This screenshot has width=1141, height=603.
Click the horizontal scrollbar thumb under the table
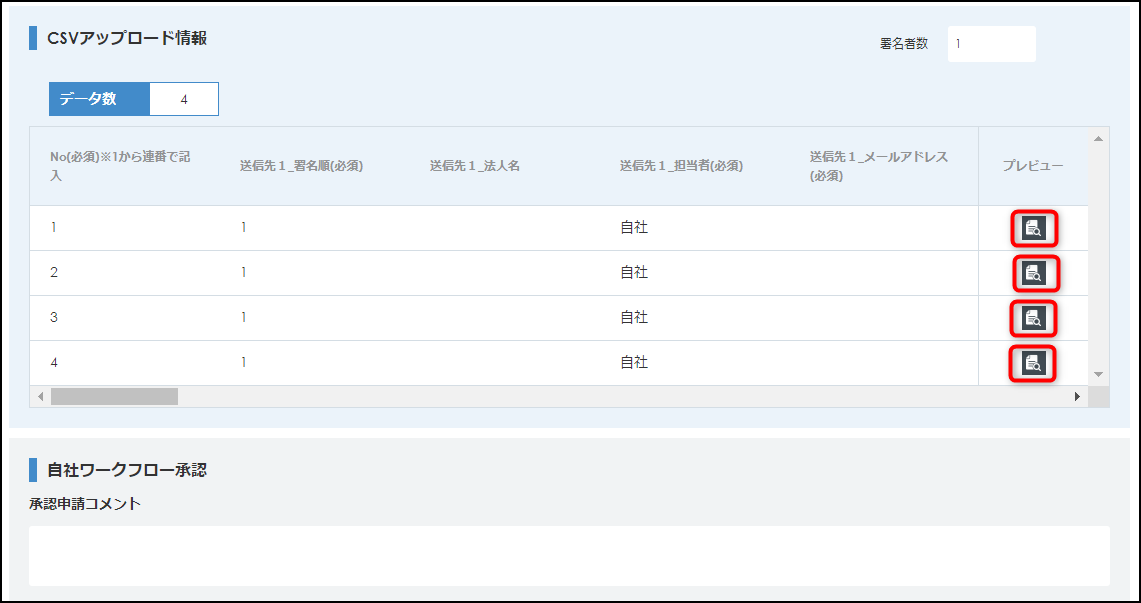point(114,397)
